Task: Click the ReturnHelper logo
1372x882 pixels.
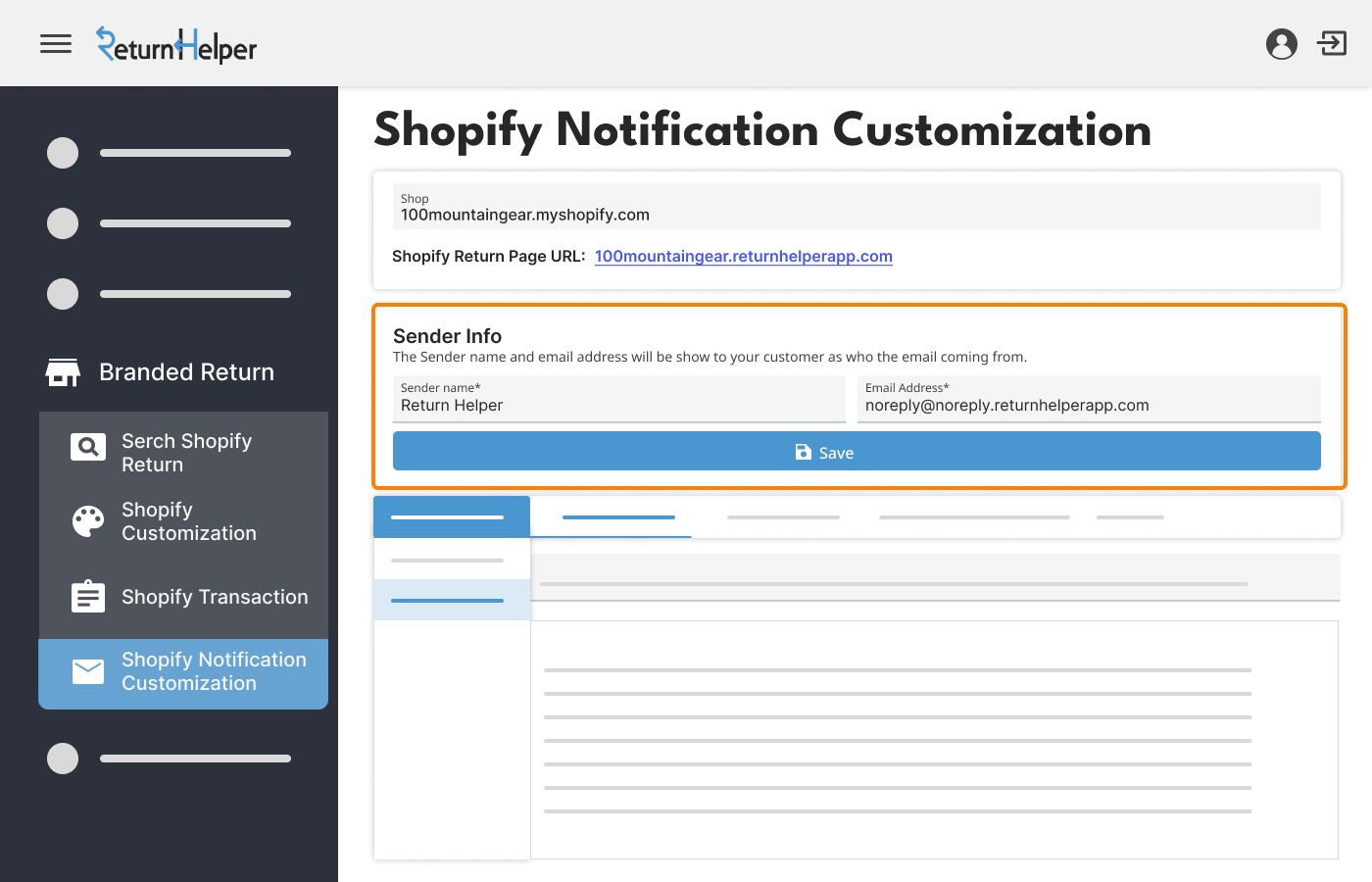Action: point(176,45)
